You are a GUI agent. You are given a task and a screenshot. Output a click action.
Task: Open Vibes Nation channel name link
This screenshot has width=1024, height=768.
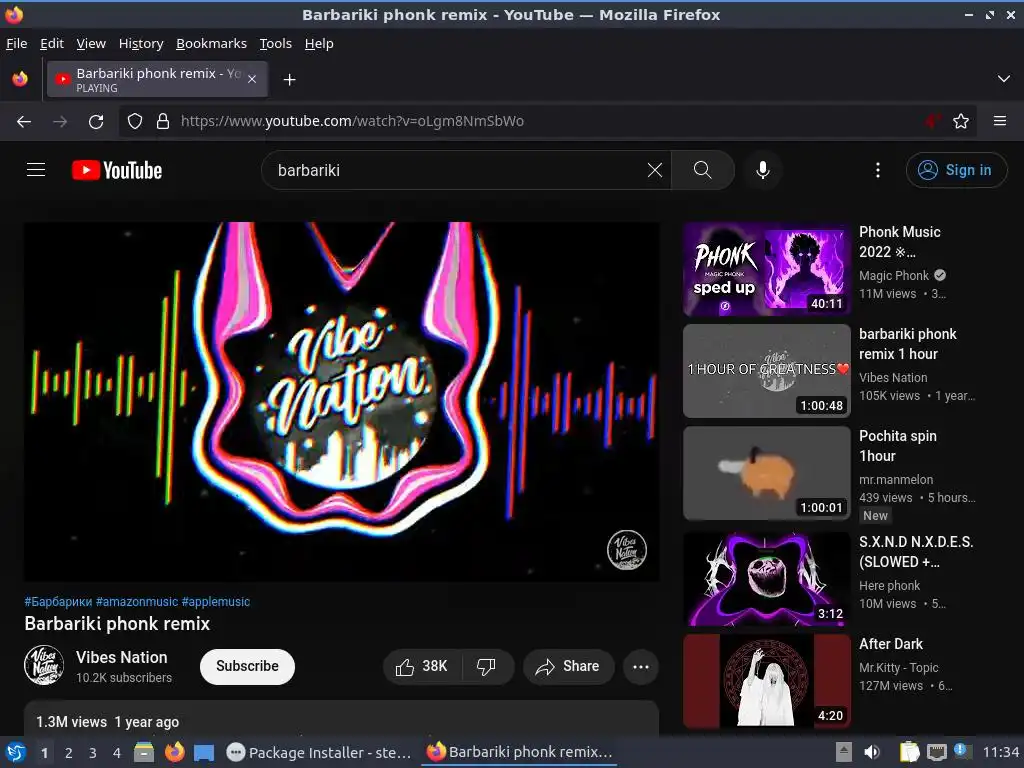(121, 658)
